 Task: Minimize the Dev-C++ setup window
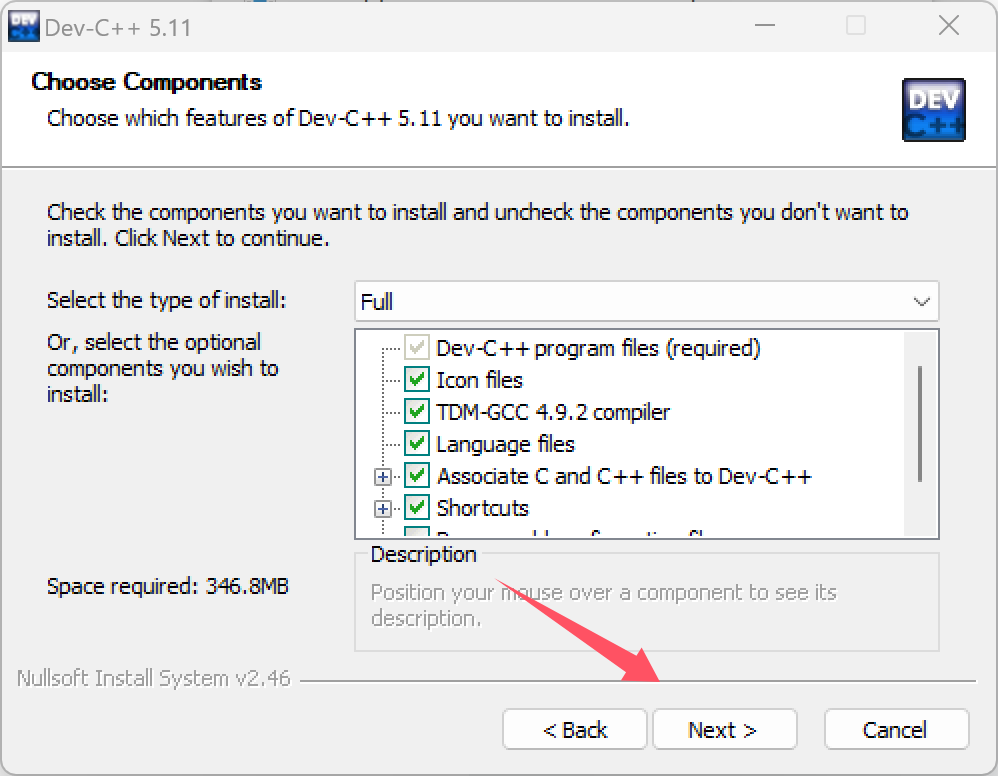(764, 25)
